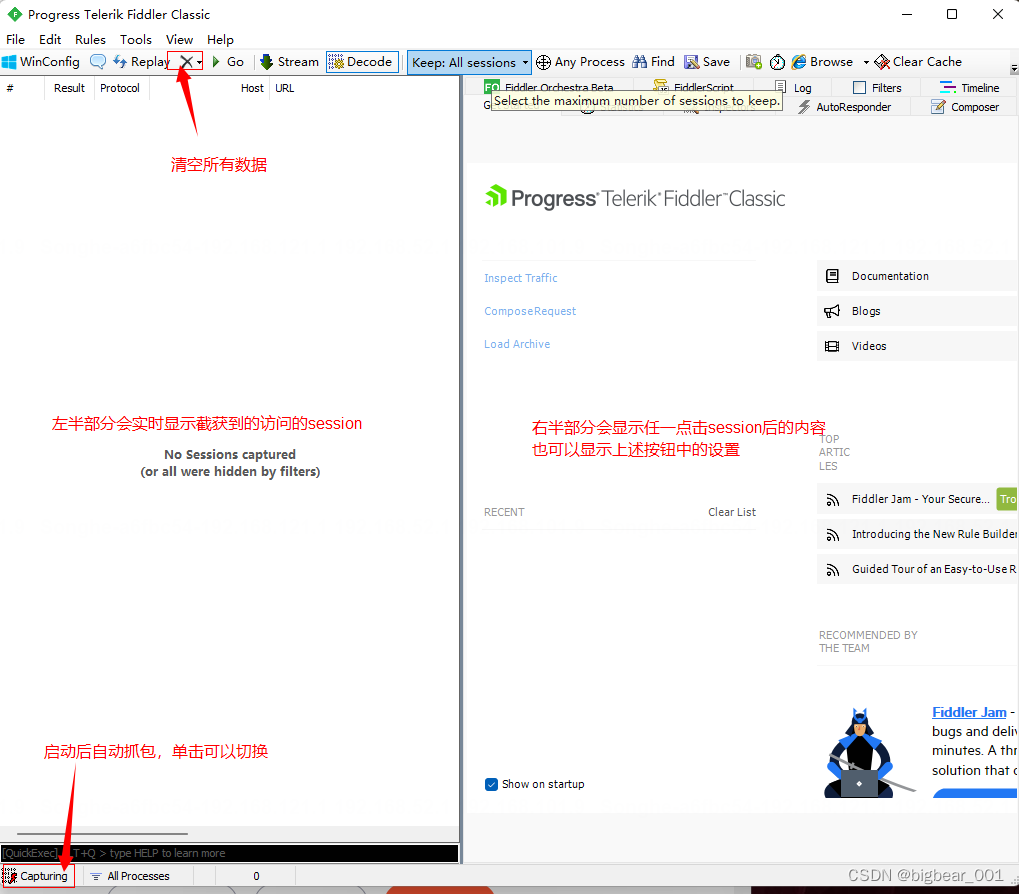Expand the Browse dropdown arrow
This screenshot has height=894, width=1019.
[x=866, y=62]
